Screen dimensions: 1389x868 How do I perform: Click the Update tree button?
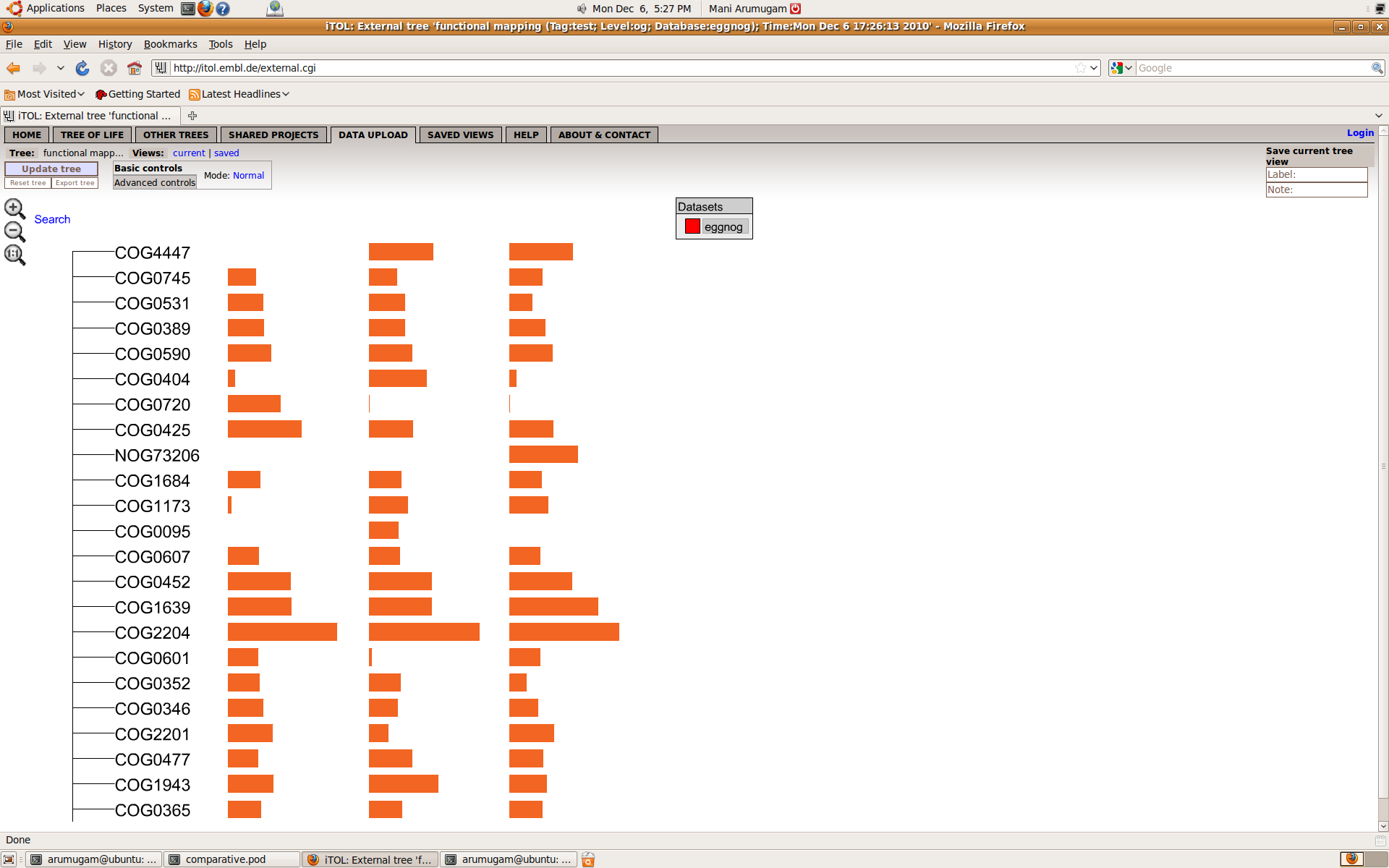51,169
